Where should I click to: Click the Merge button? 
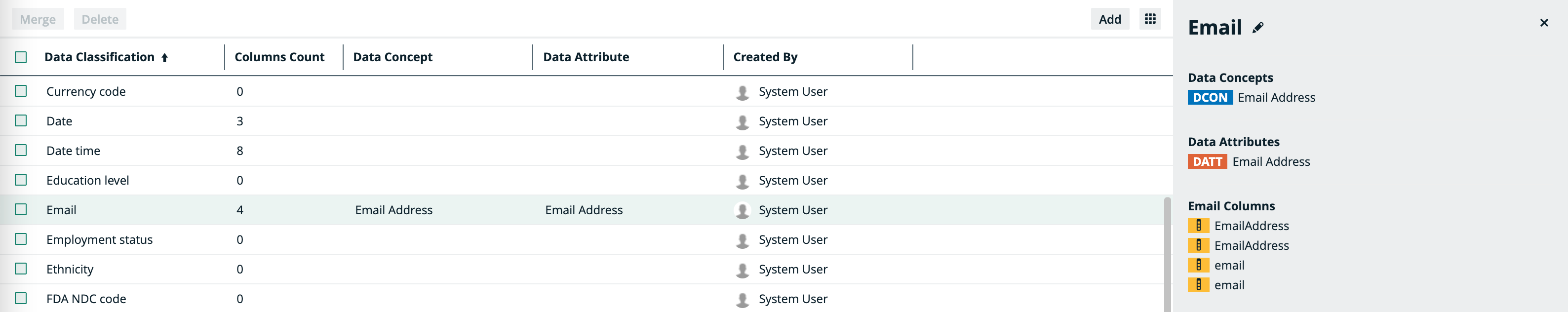point(38,19)
